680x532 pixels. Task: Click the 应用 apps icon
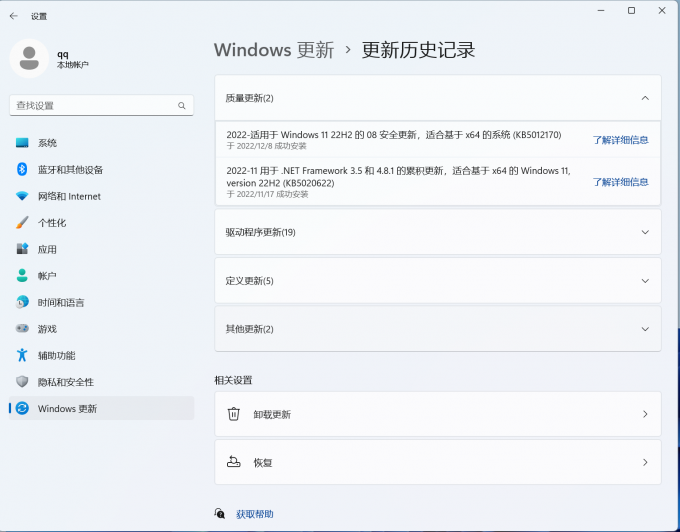(22, 249)
